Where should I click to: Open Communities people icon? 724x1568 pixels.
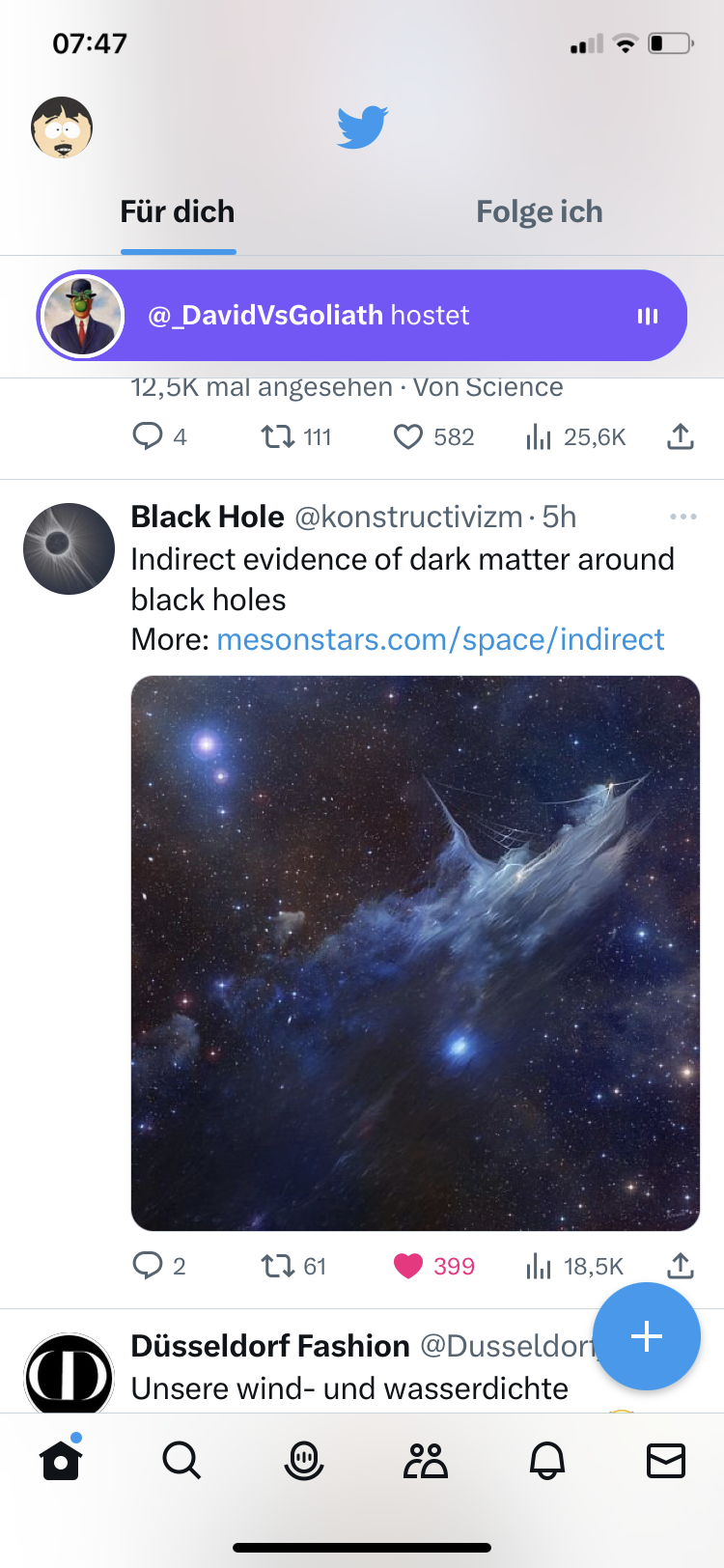[425, 1461]
